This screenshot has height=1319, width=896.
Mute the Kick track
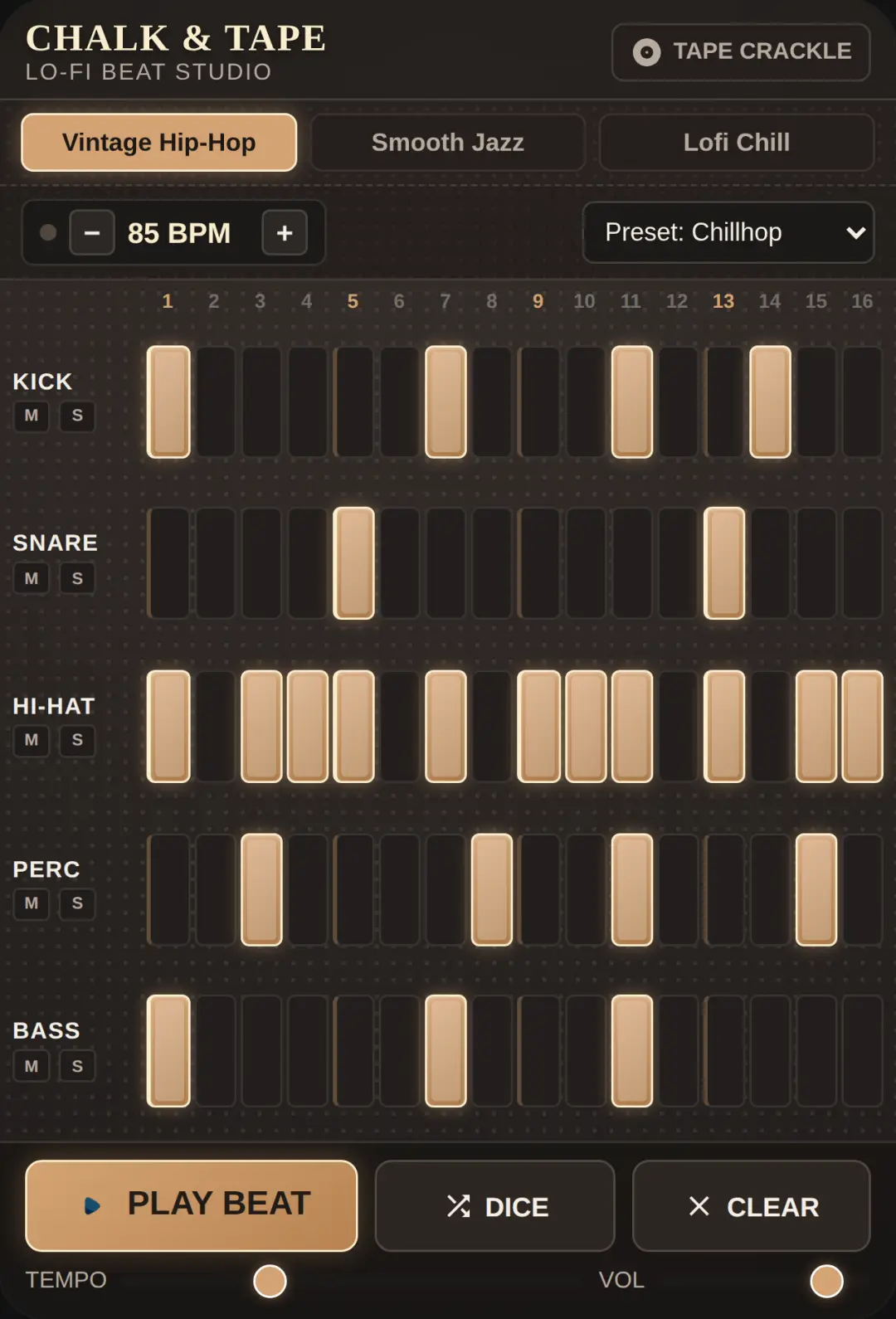tap(32, 416)
